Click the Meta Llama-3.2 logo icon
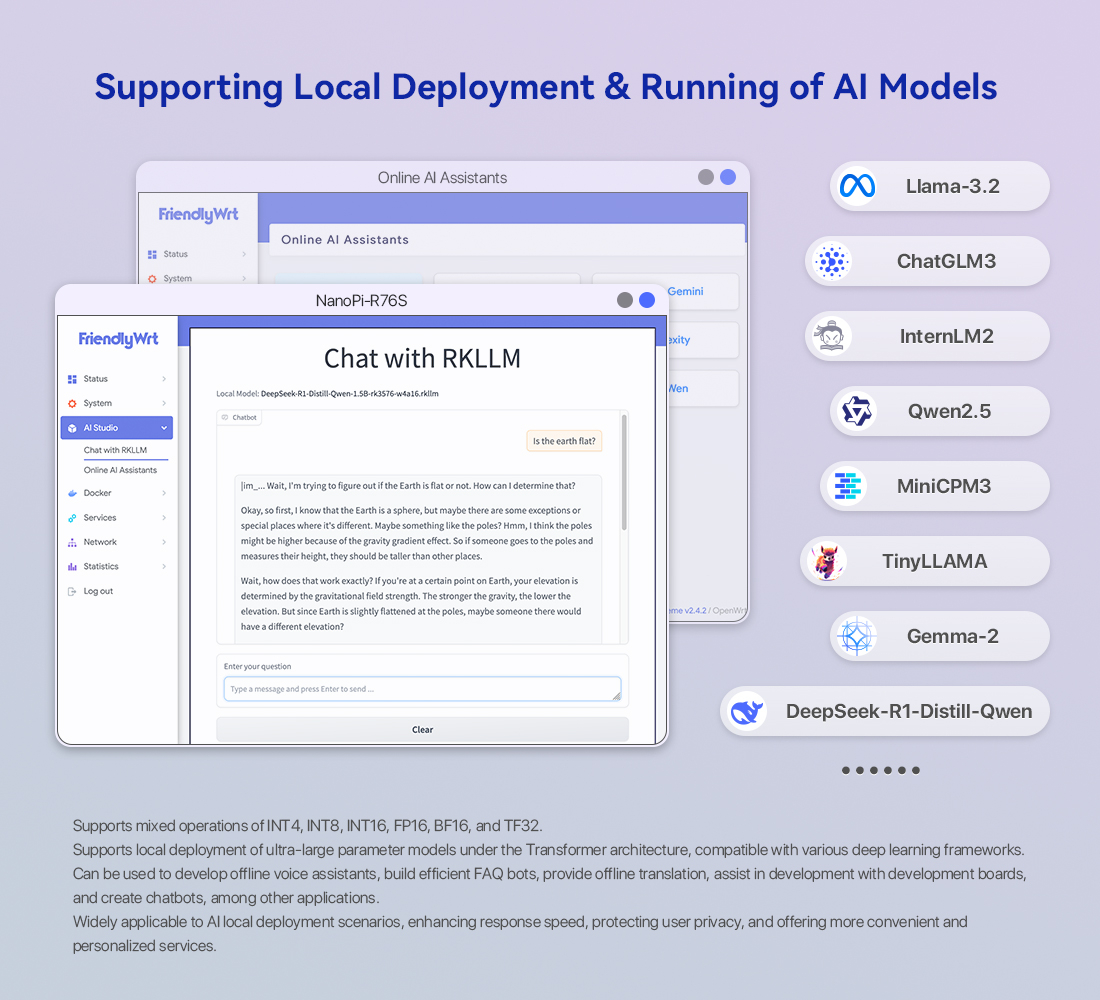1100x1000 pixels. tap(857, 186)
